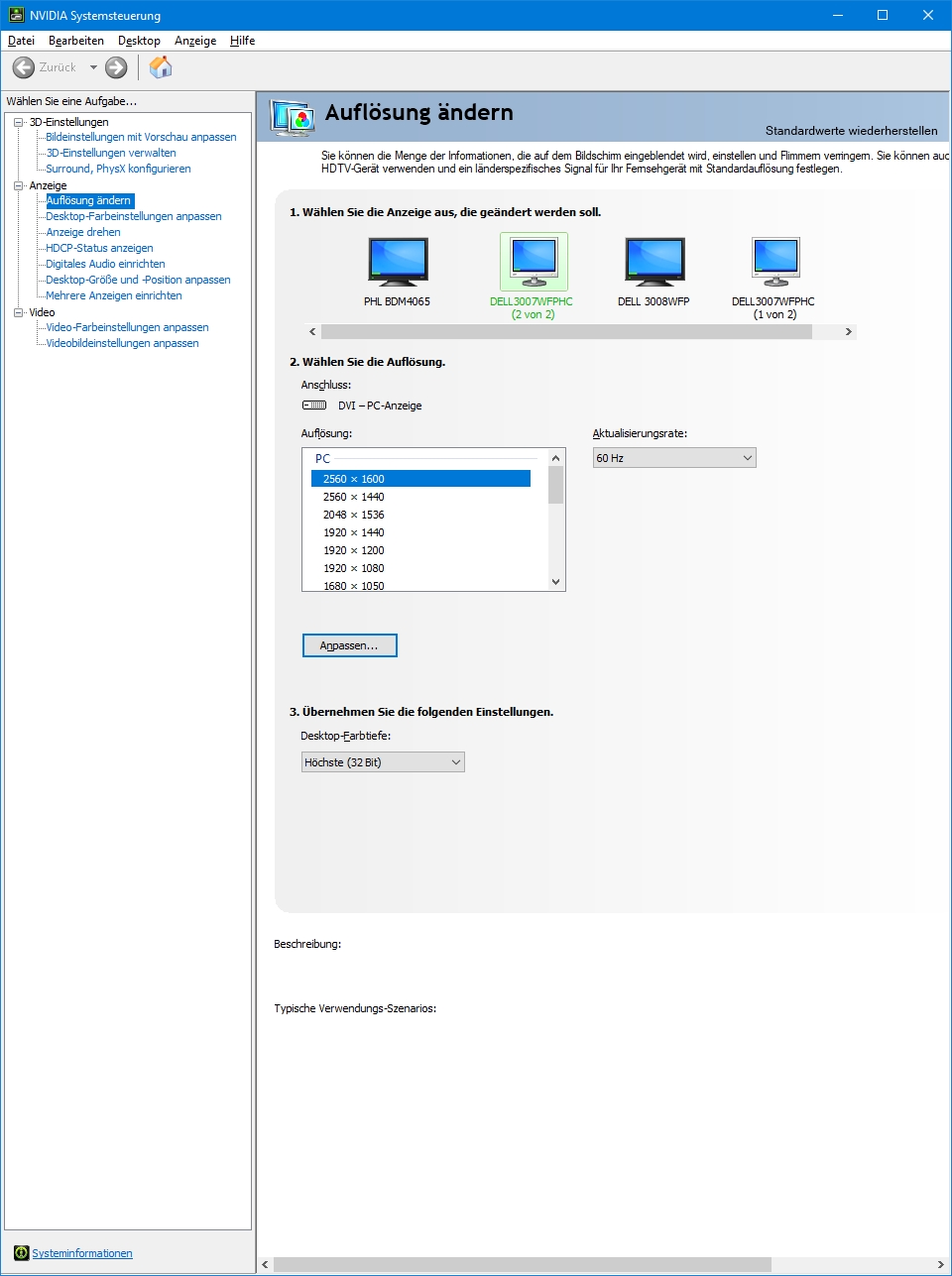Viewport: 952px width, 1276px height.
Task: Click bottom horizontal scrollbar left arrow
Action: [x=265, y=1265]
